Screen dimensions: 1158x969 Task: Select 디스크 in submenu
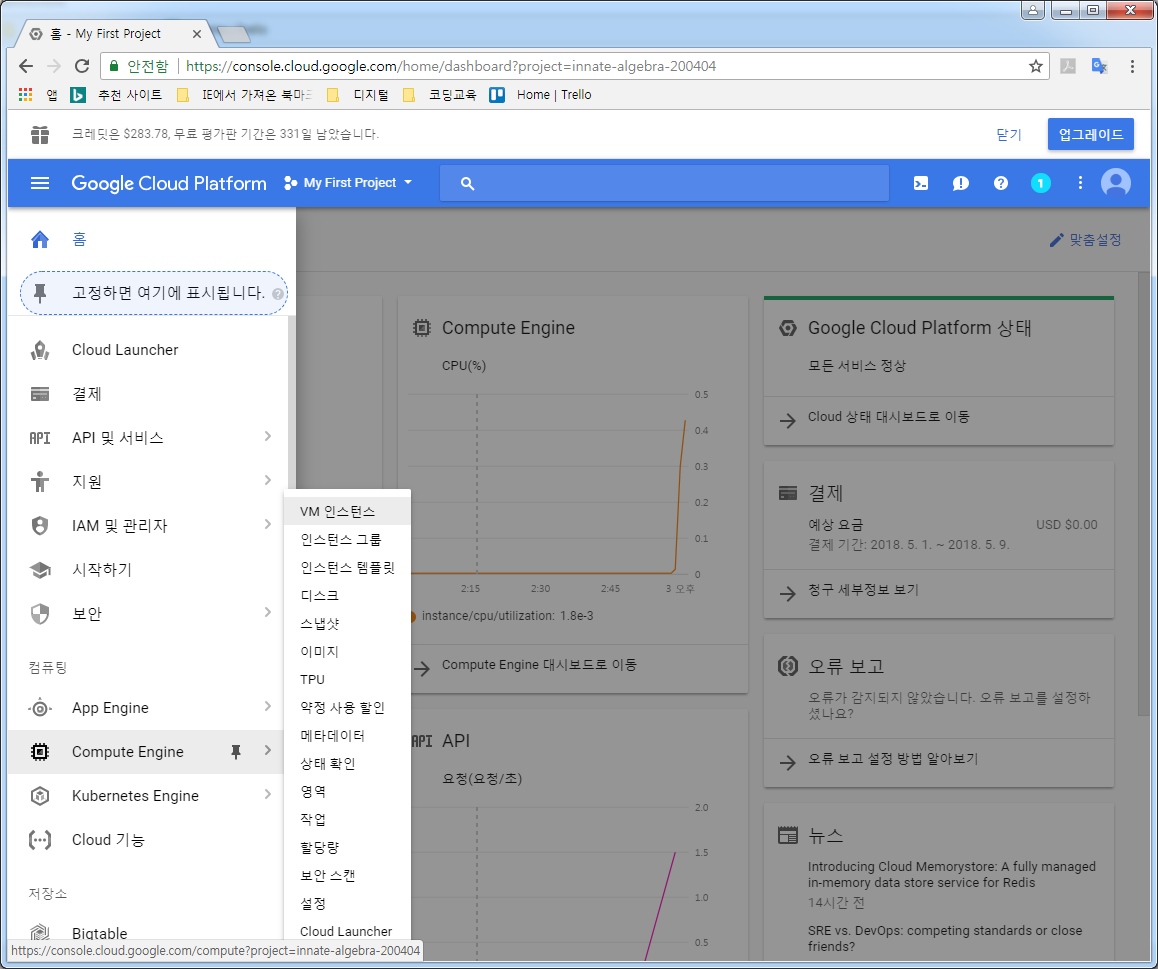point(347,595)
